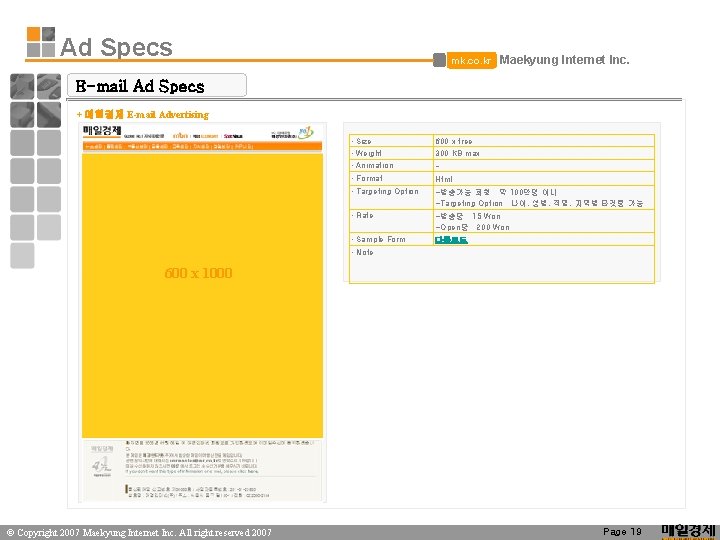Viewport: 720px width, 540px height.
Task: Click 'Maekyung Internet Inc.' header text
Action: 564,60
